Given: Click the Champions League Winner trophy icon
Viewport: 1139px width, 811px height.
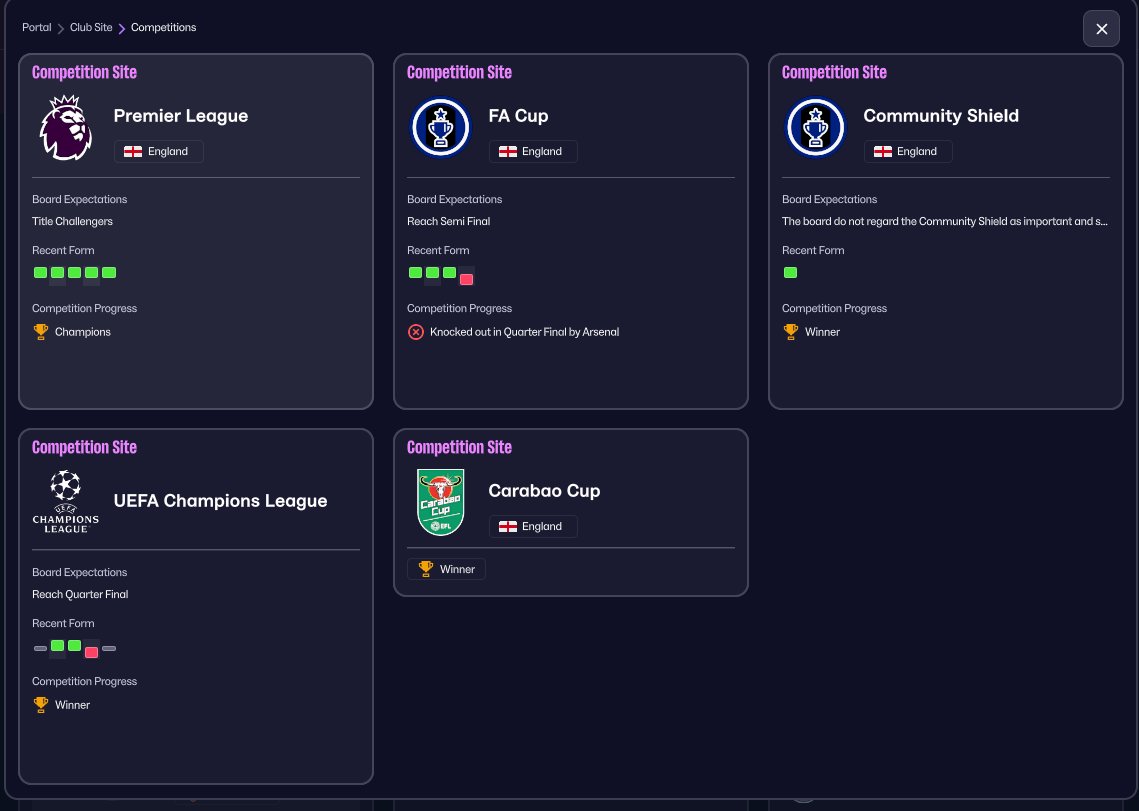Looking at the screenshot, I should coord(41,705).
